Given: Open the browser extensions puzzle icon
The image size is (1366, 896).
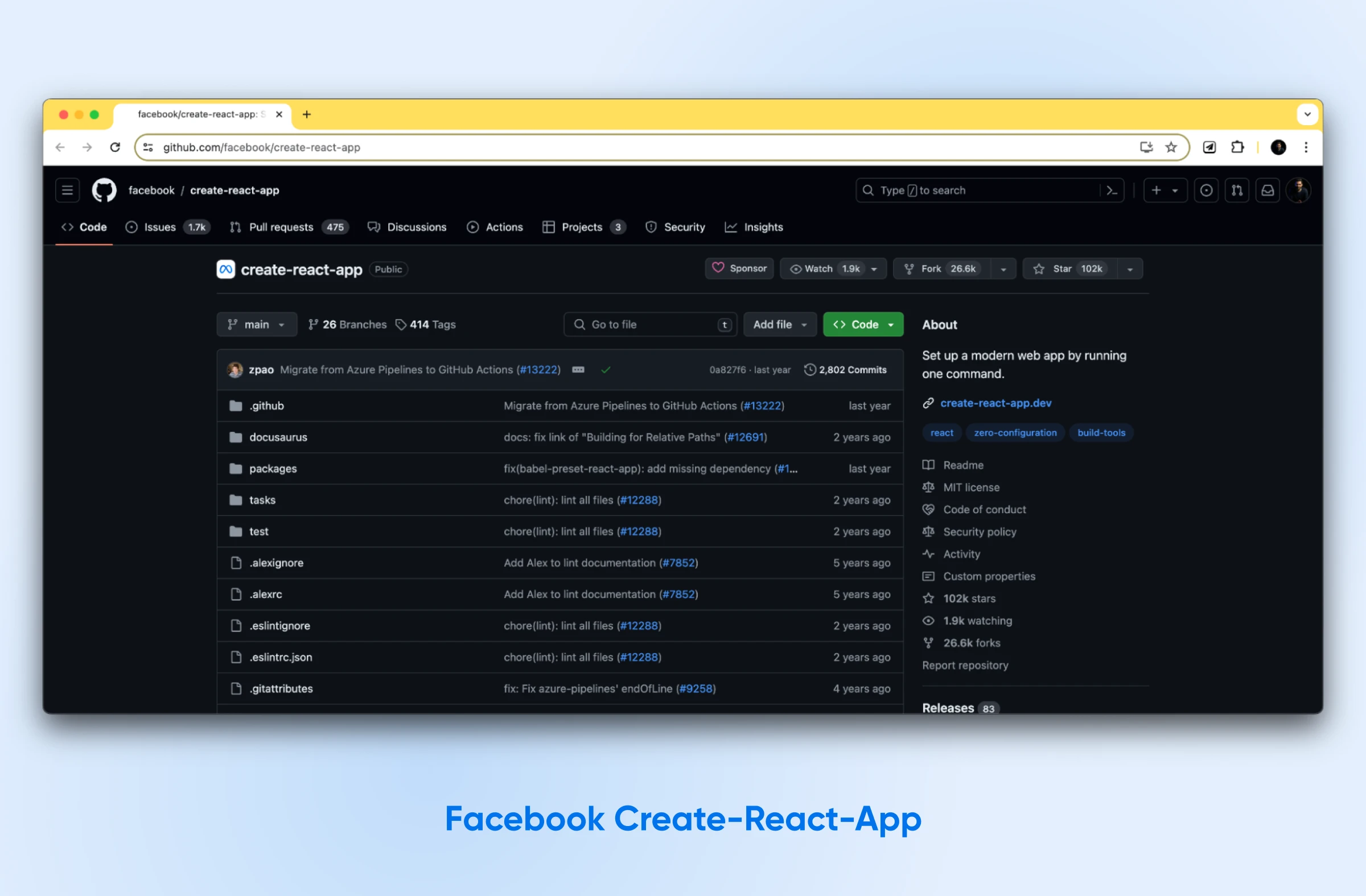Looking at the screenshot, I should pos(1237,147).
